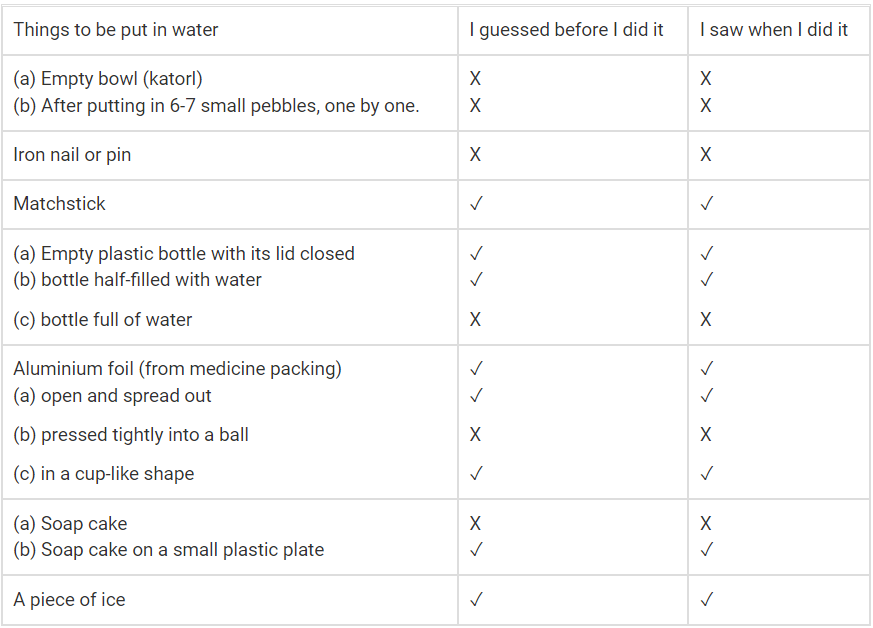Click checkmark for cup-like shape guessed column
This screenshot has height=628, width=873.
pyautogui.click(x=476, y=474)
